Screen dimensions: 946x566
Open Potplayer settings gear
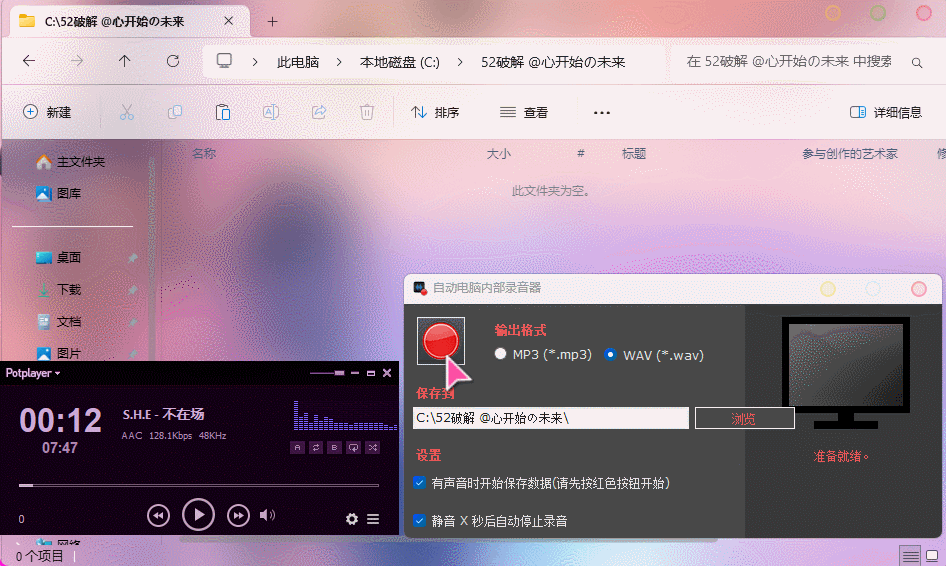click(x=352, y=519)
